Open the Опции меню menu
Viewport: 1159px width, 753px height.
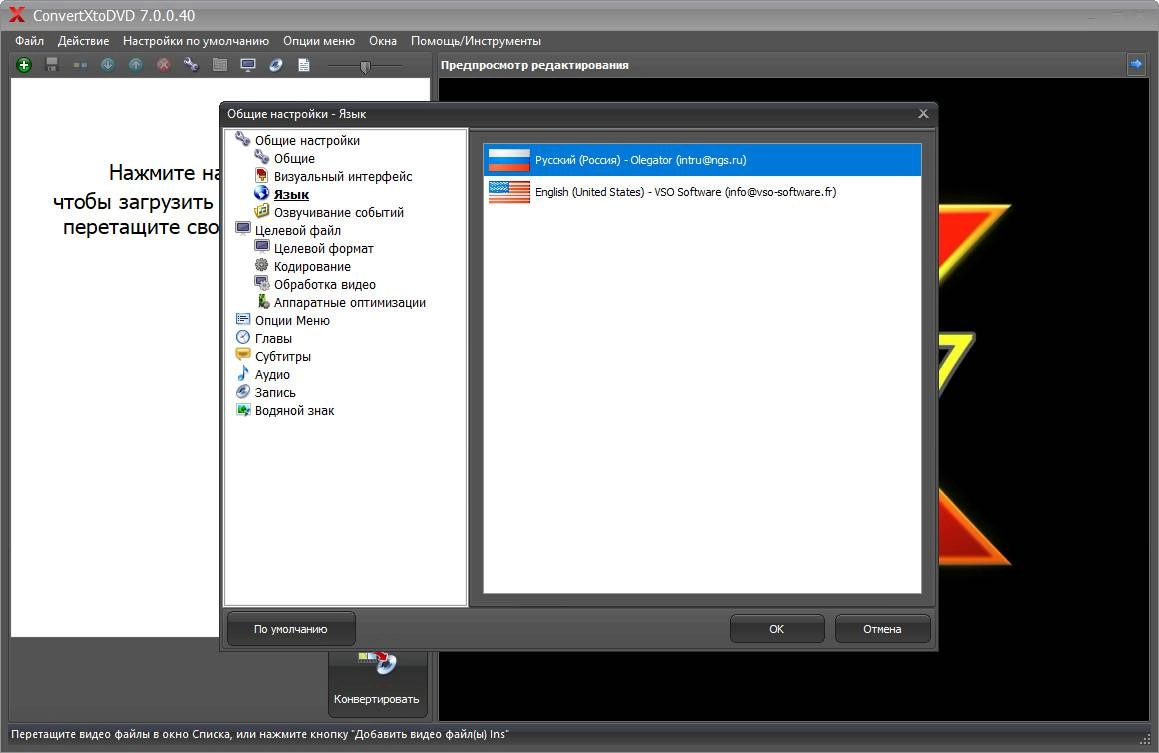319,41
